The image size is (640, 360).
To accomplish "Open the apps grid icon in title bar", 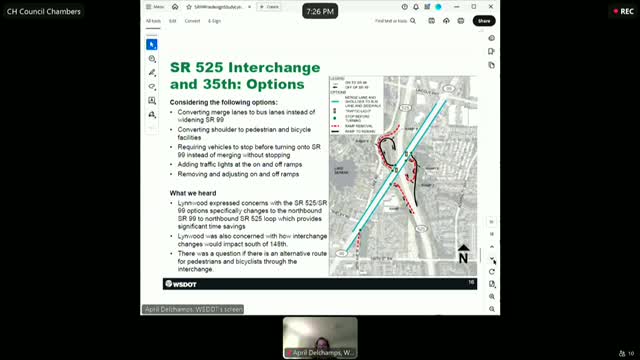I will tap(427, 7).
